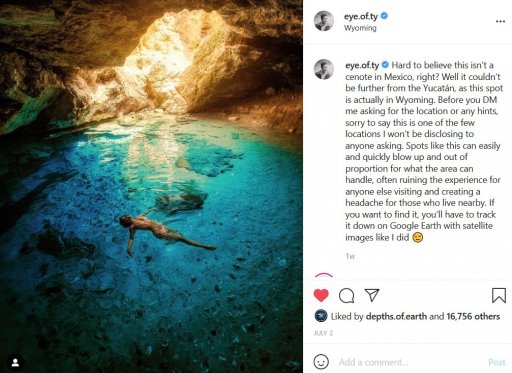Open eye.of.ty profile picture in header

tap(324, 21)
